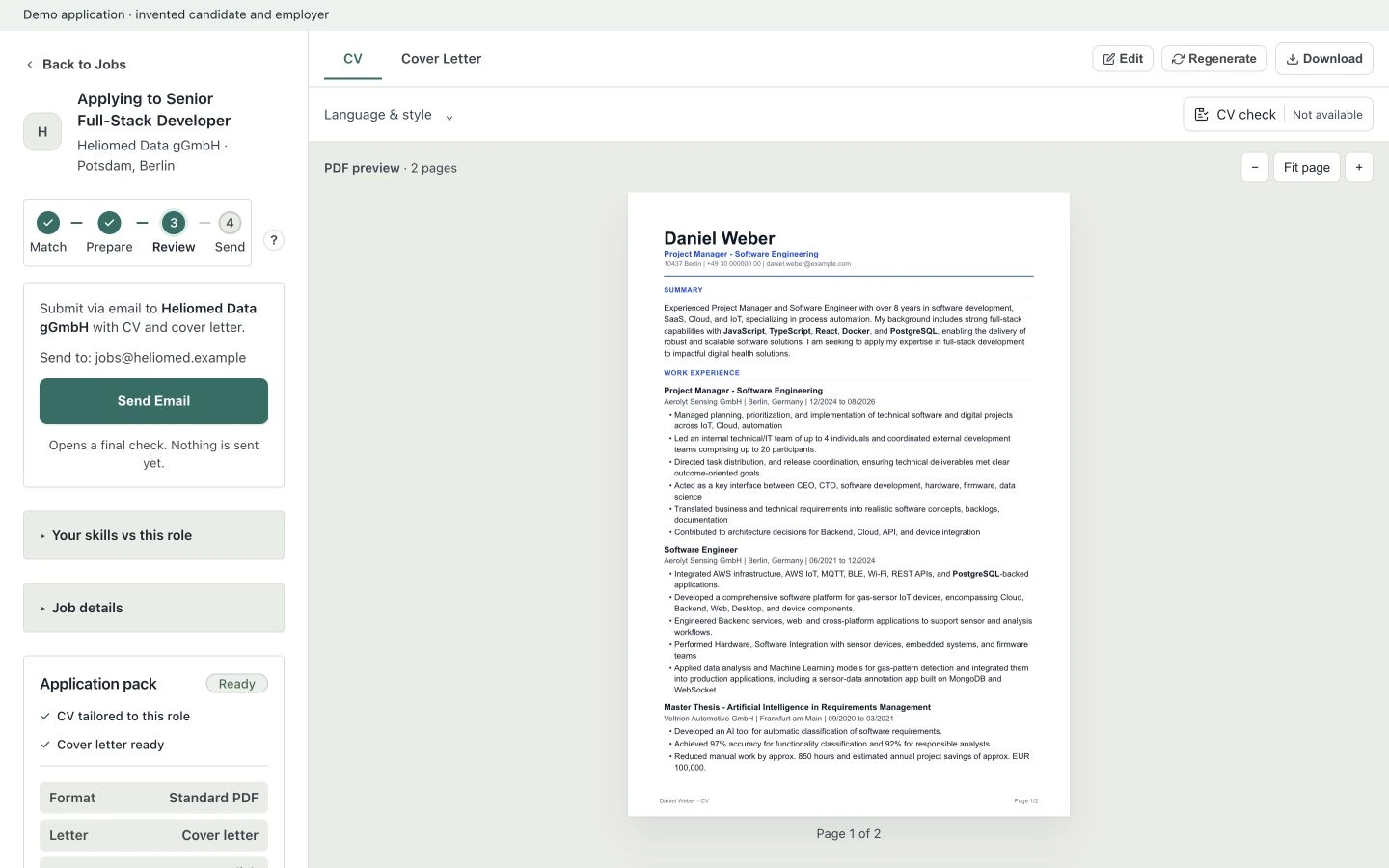Viewport: 1389px width, 868px height.
Task: Click the Send Email button
Action: coord(153,401)
